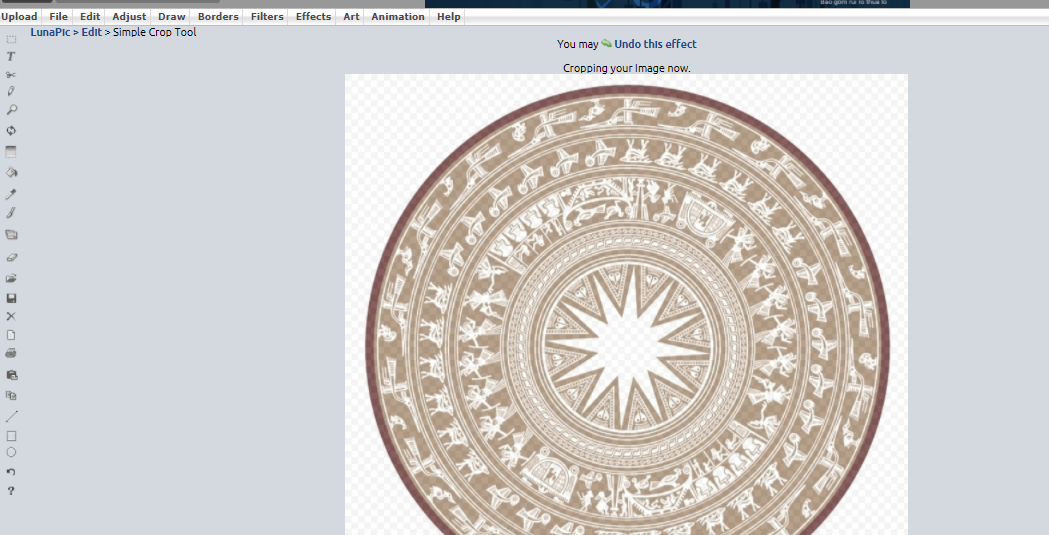
Task: Select the eraser tool
Action: (x=11, y=257)
